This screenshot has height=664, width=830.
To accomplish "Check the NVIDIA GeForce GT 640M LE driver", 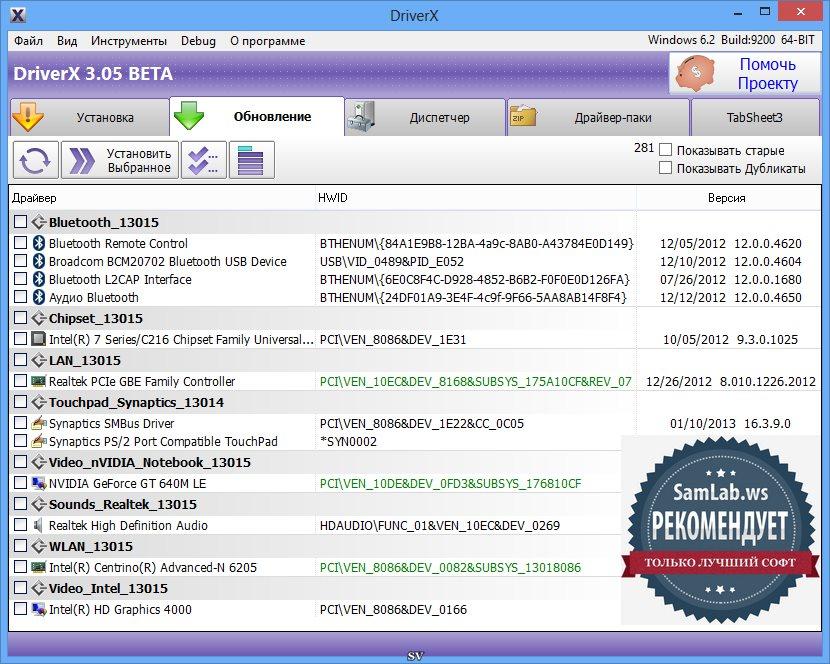I will tap(21, 484).
